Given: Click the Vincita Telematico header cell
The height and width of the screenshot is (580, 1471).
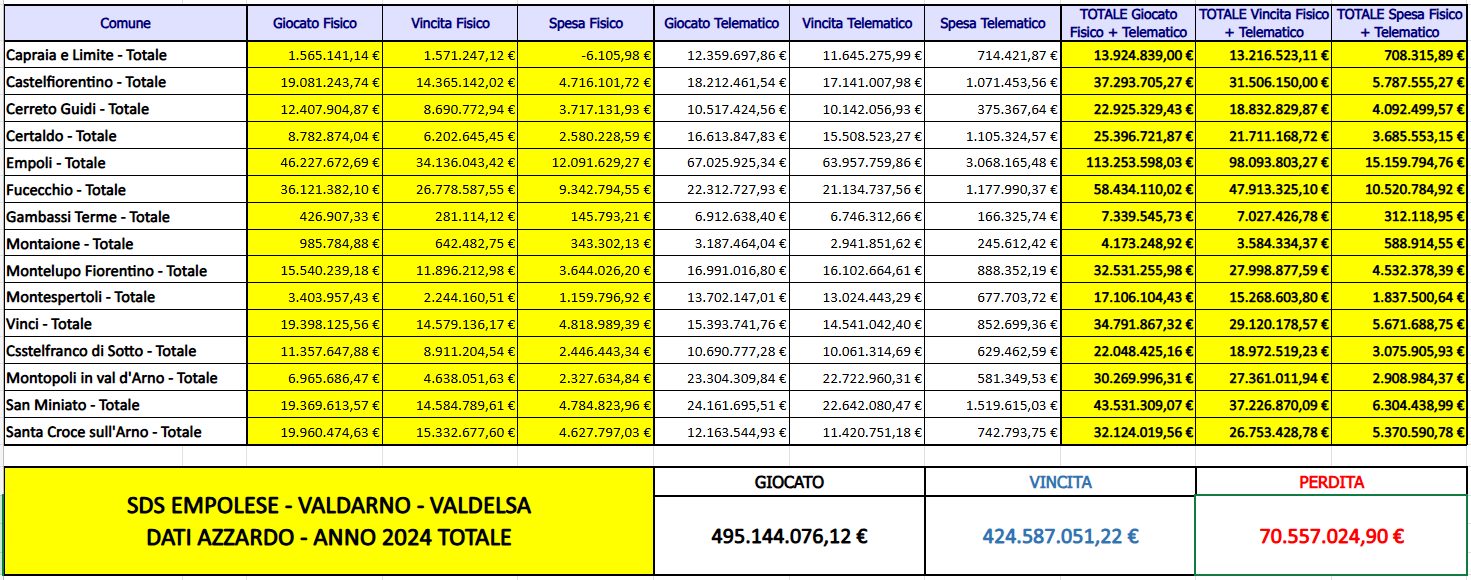Looking at the screenshot, I should click(x=857, y=23).
